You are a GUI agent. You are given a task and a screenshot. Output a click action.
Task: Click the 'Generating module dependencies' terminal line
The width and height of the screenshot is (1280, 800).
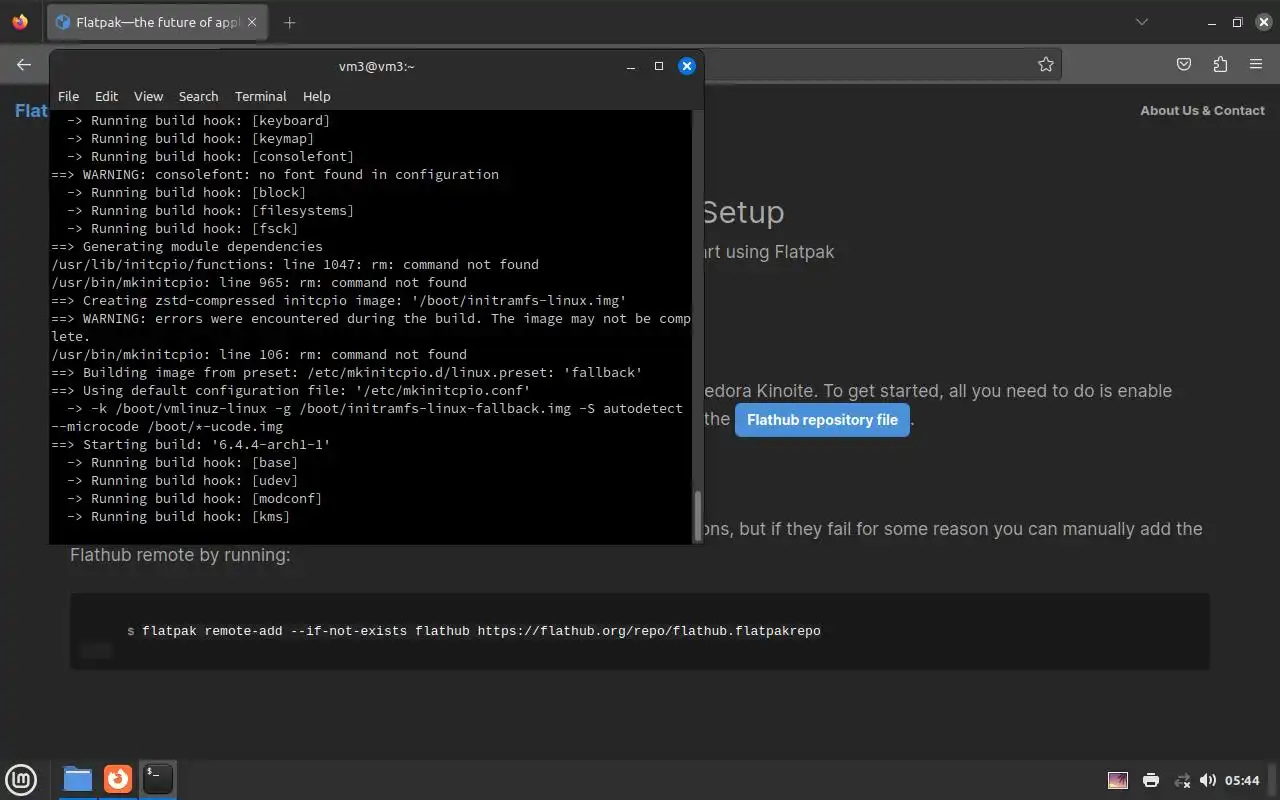coord(187,246)
